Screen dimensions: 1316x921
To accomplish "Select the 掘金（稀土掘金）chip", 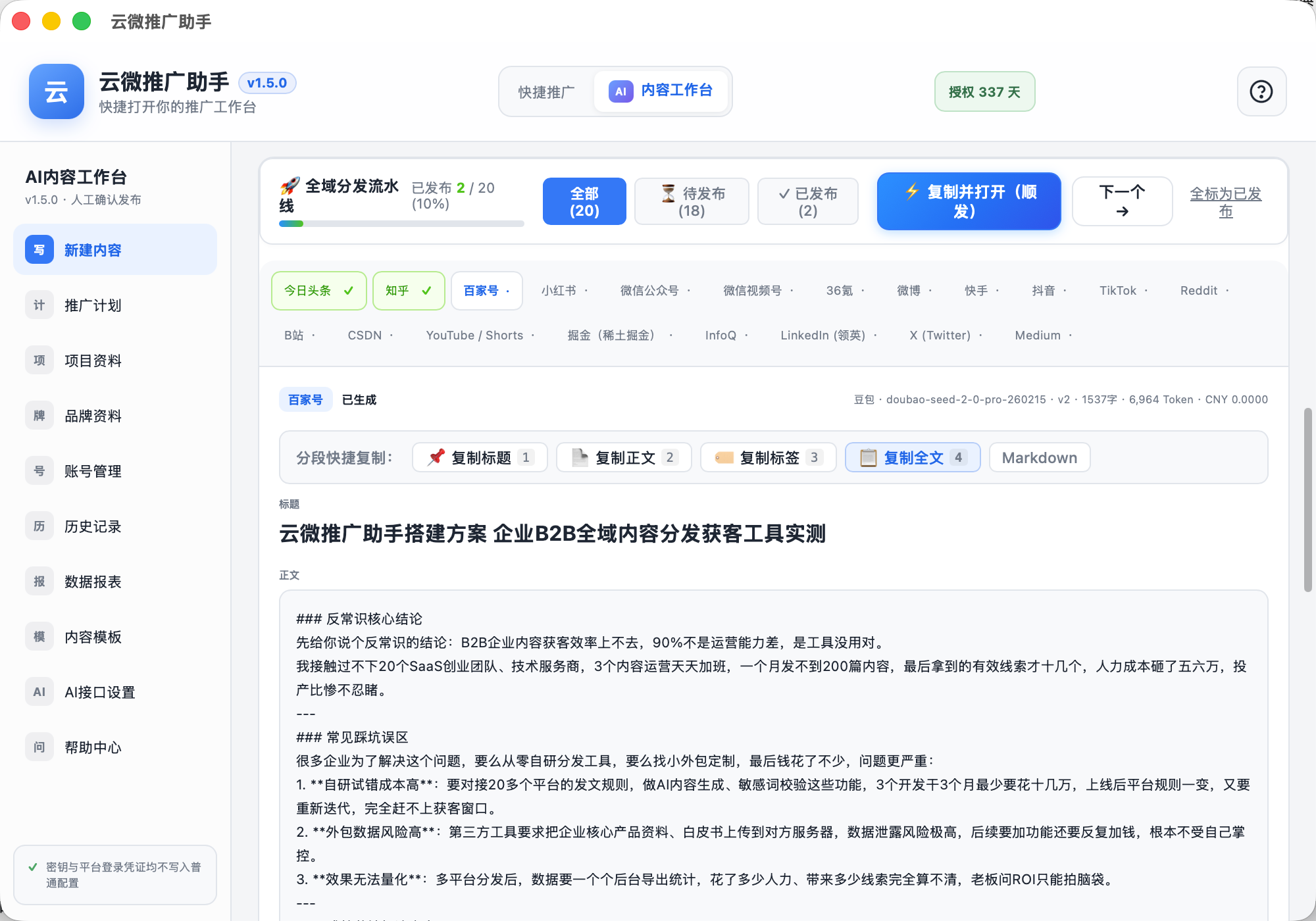I will (620, 336).
